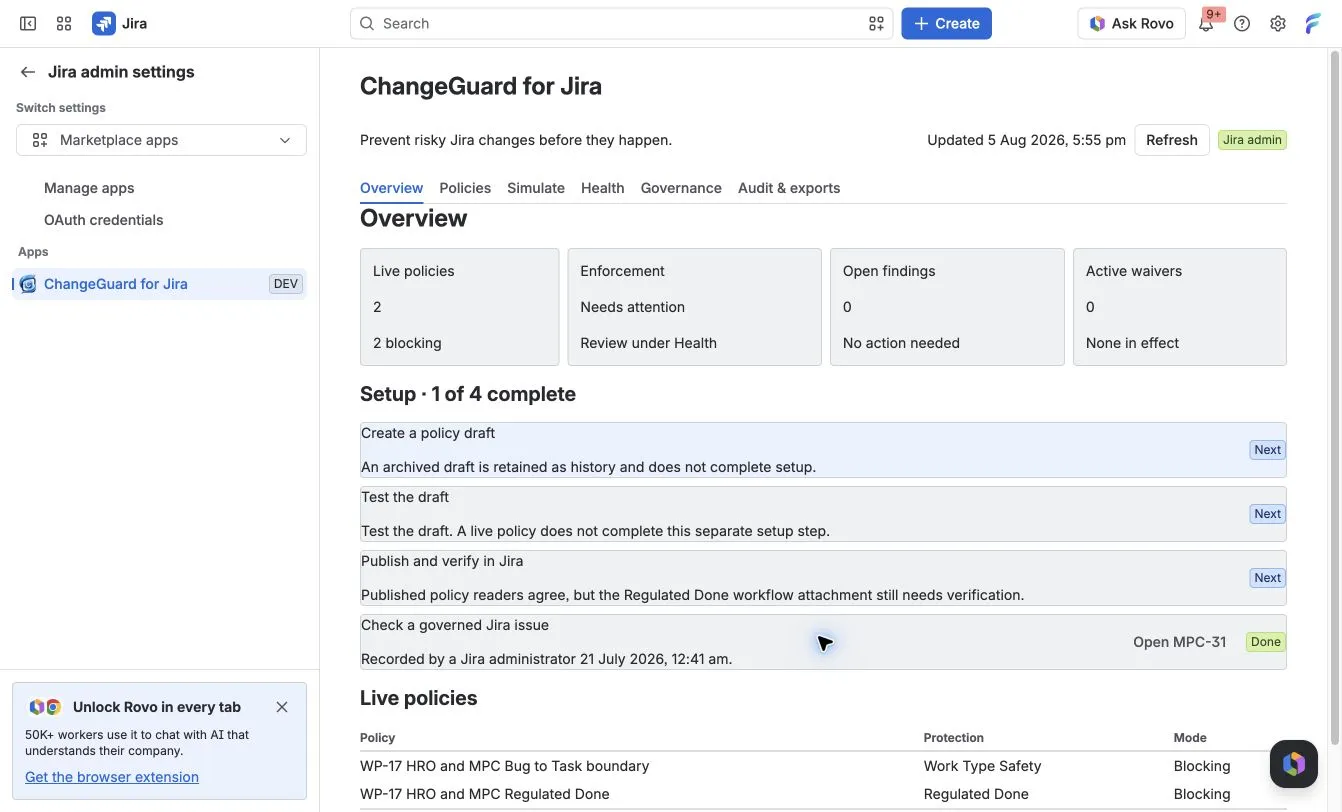Click the Get the browser extension link
The image size is (1342, 812).
click(112, 777)
